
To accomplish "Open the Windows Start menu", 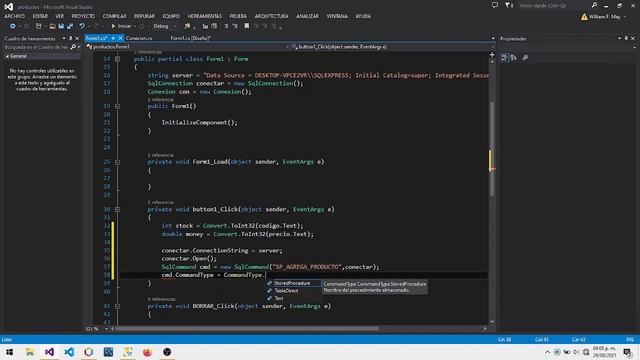I will click(x=9, y=352).
